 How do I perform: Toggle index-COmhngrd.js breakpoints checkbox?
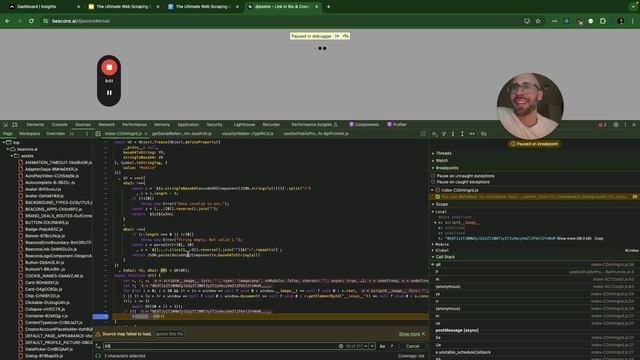(x=438, y=190)
